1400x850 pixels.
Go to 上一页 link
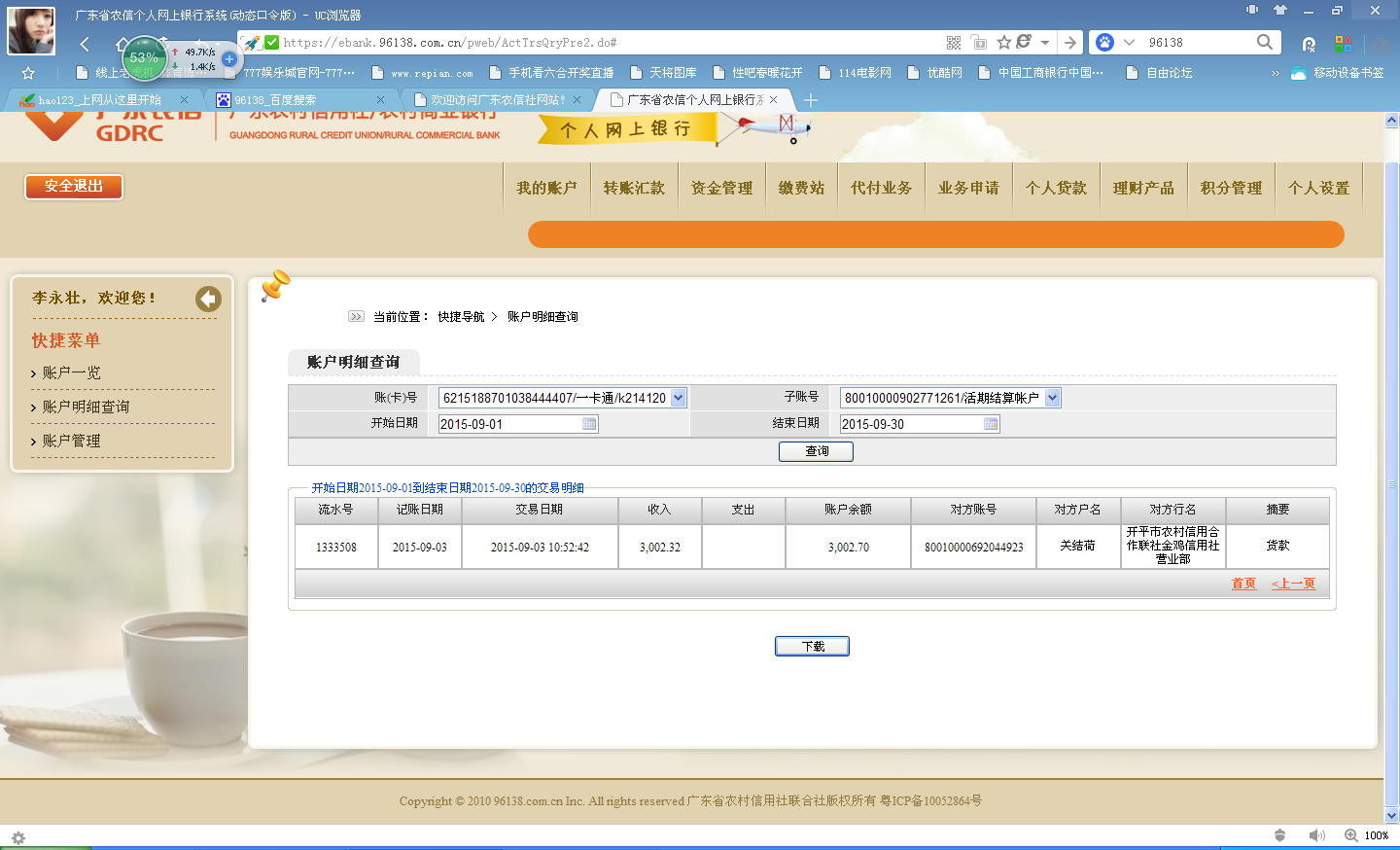[x=1293, y=584]
